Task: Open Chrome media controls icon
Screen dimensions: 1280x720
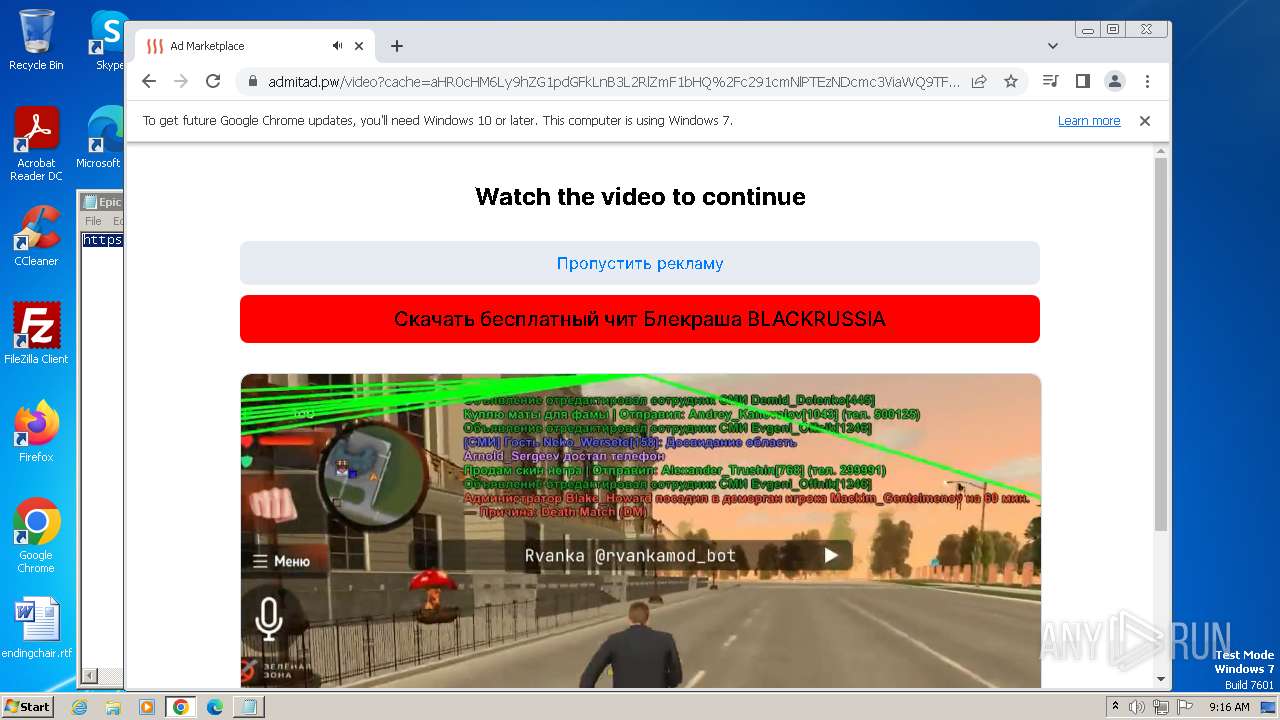Action: [1050, 81]
